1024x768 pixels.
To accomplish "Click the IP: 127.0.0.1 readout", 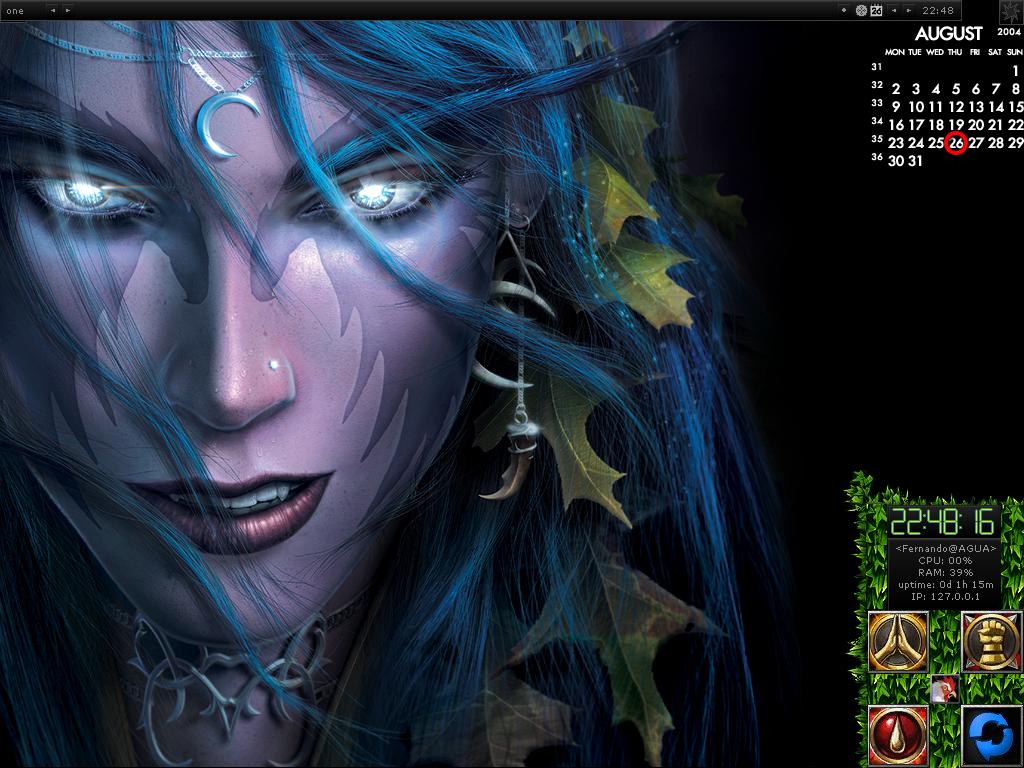I will tap(945, 596).
